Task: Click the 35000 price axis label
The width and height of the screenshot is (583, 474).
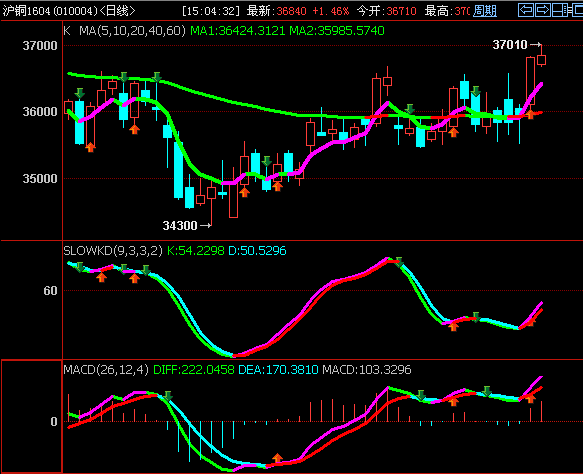Action: 40,179
